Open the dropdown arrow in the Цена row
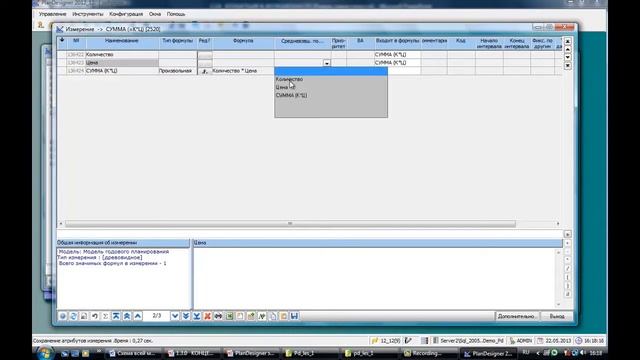 point(327,63)
